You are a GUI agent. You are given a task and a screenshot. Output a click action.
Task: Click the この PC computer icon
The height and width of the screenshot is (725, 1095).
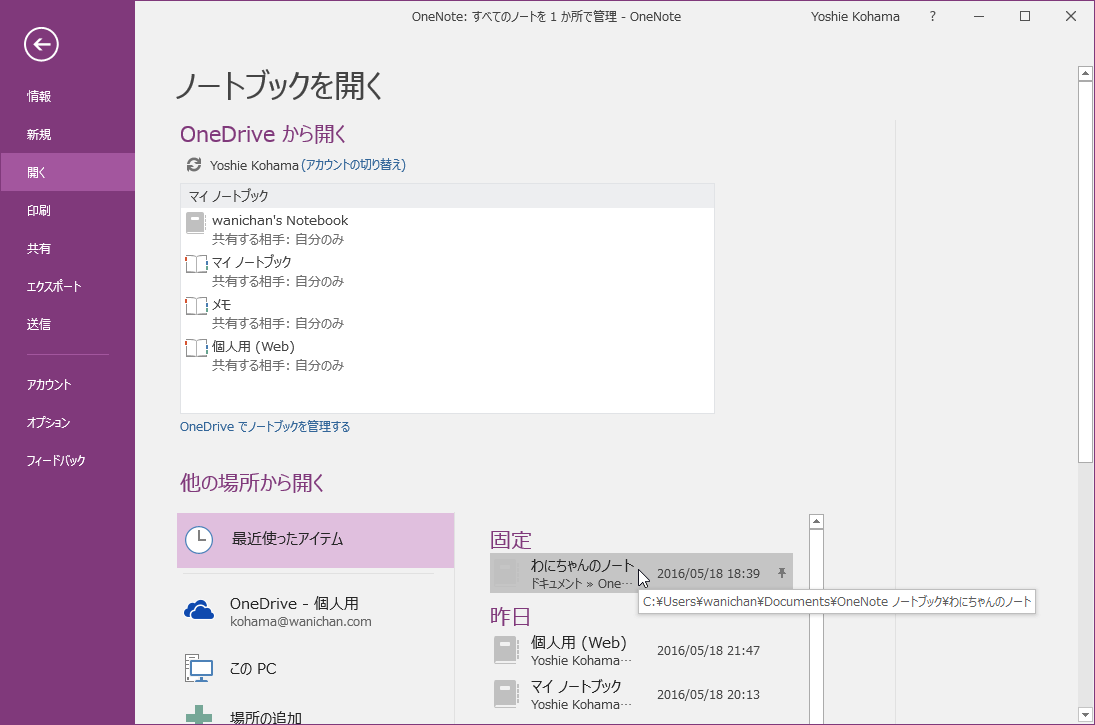[x=199, y=668]
